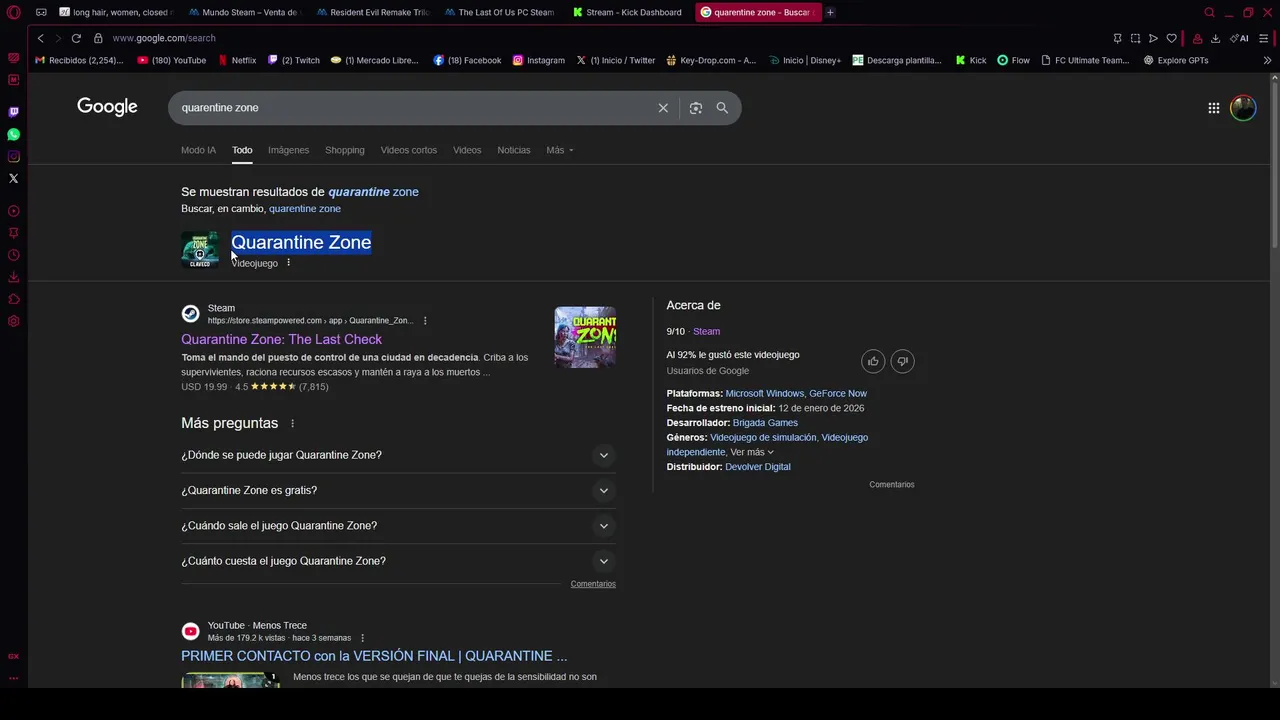Clear the Google search box text

point(663,108)
